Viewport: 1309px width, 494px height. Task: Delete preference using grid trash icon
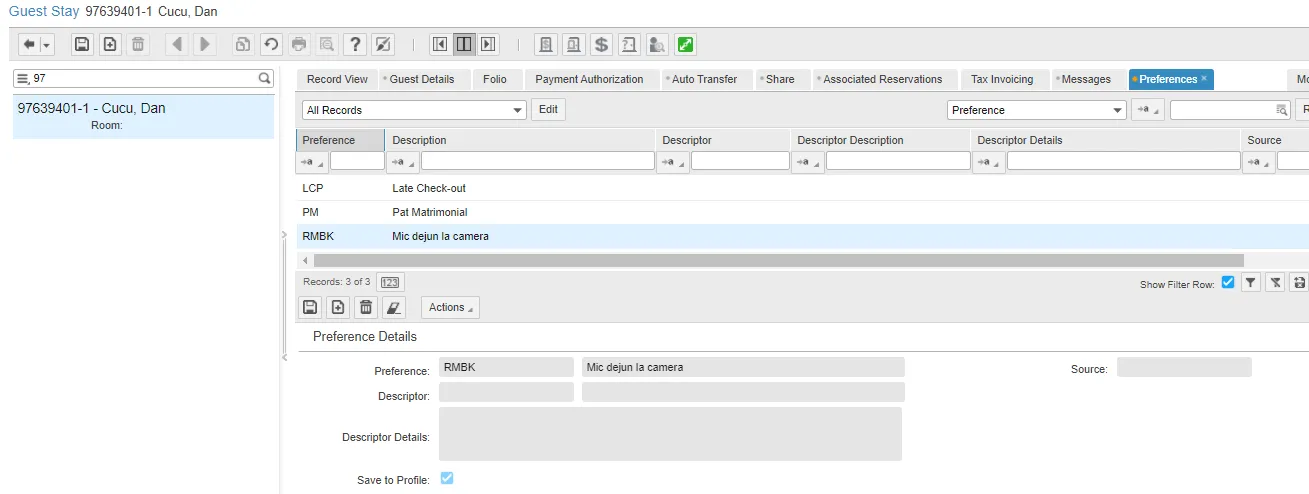tap(366, 307)
